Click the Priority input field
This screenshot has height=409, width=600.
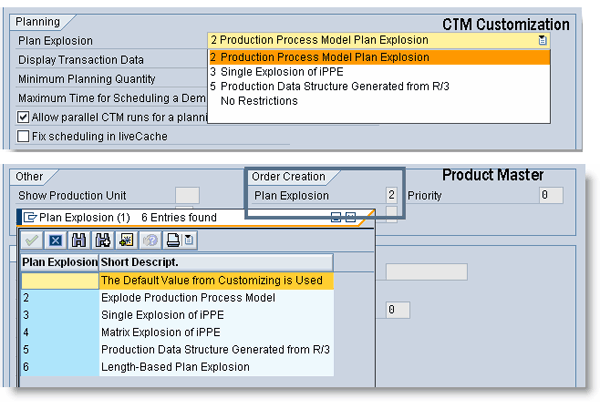[551, 195]
